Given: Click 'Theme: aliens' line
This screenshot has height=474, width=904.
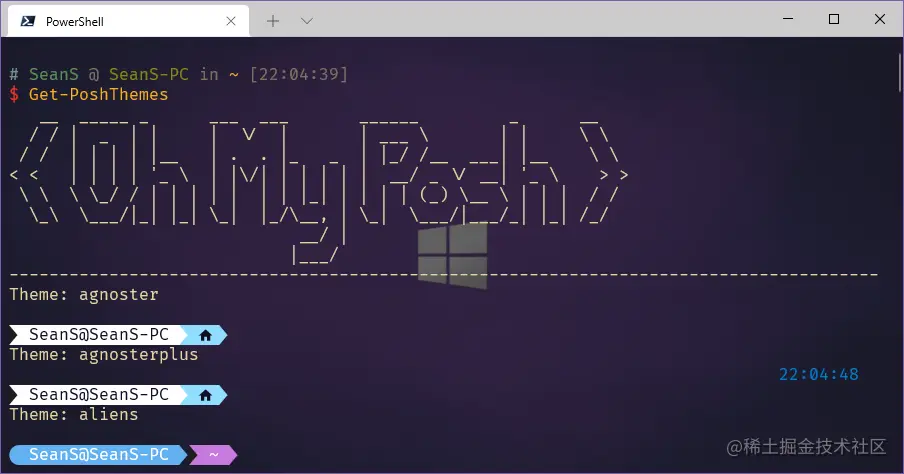Looking at the screenshot, I should (x=74, y=415).
